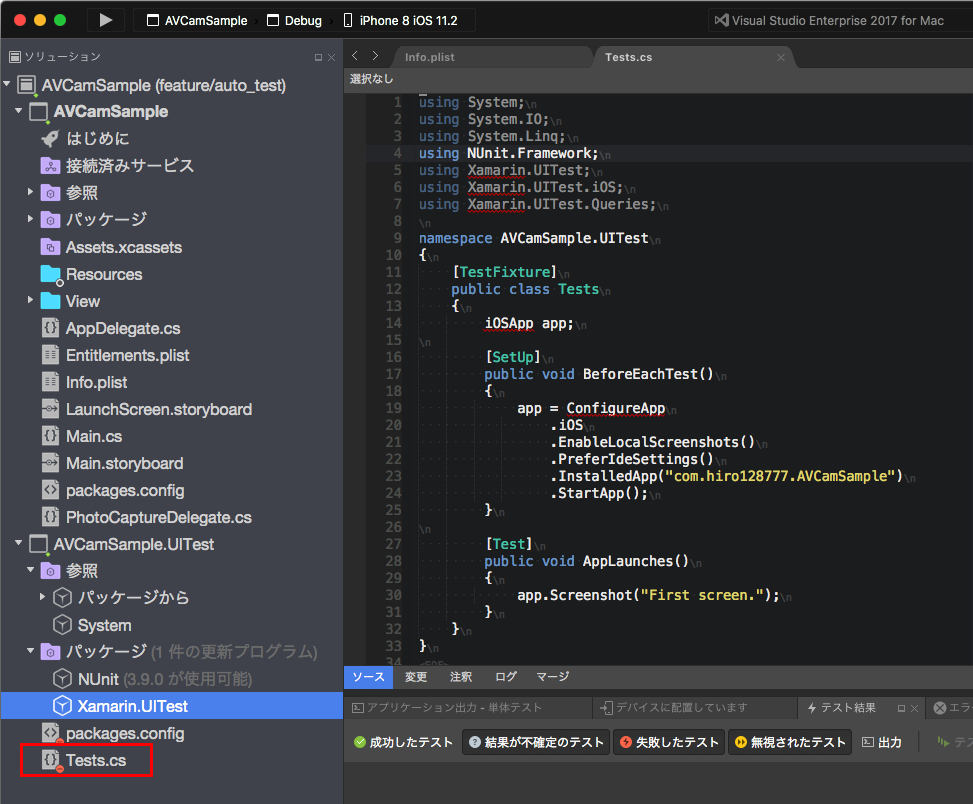This screenshot has width=973, height=804.
Task: Open Entitlements.plist file
Action: point(115,355)
